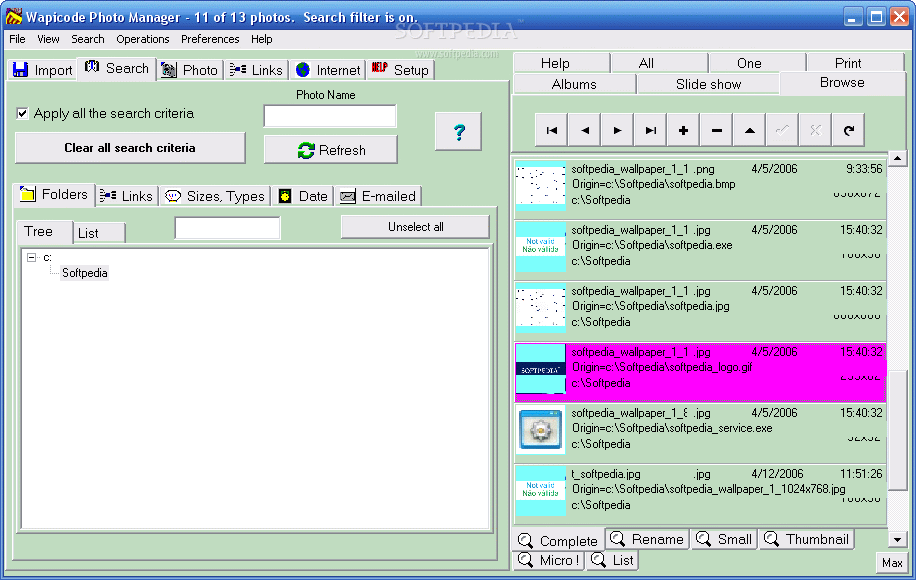
Task: Collapse the c: tree node
Action: pos(32,257)
